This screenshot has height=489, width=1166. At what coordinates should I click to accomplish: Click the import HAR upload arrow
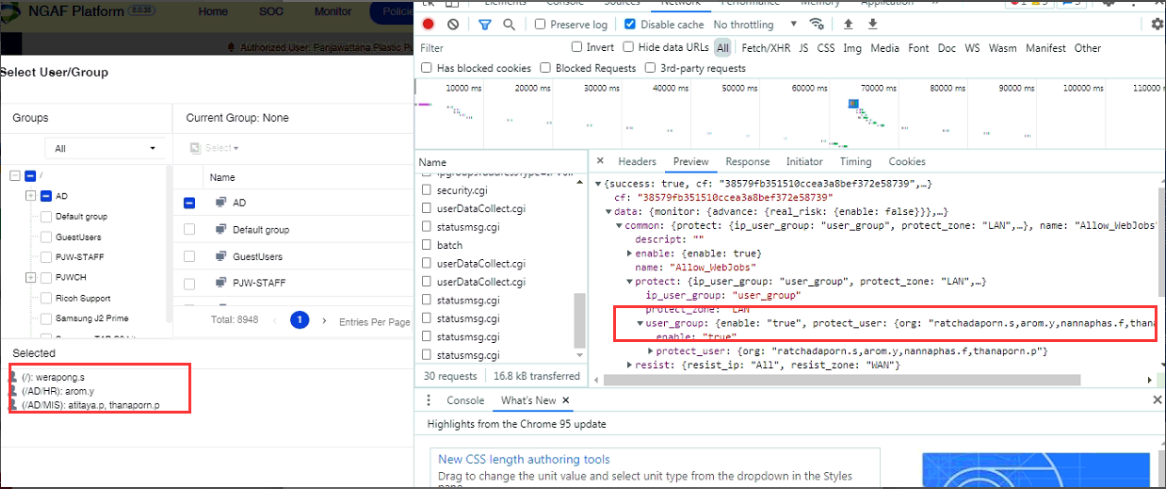coord(848,24)
